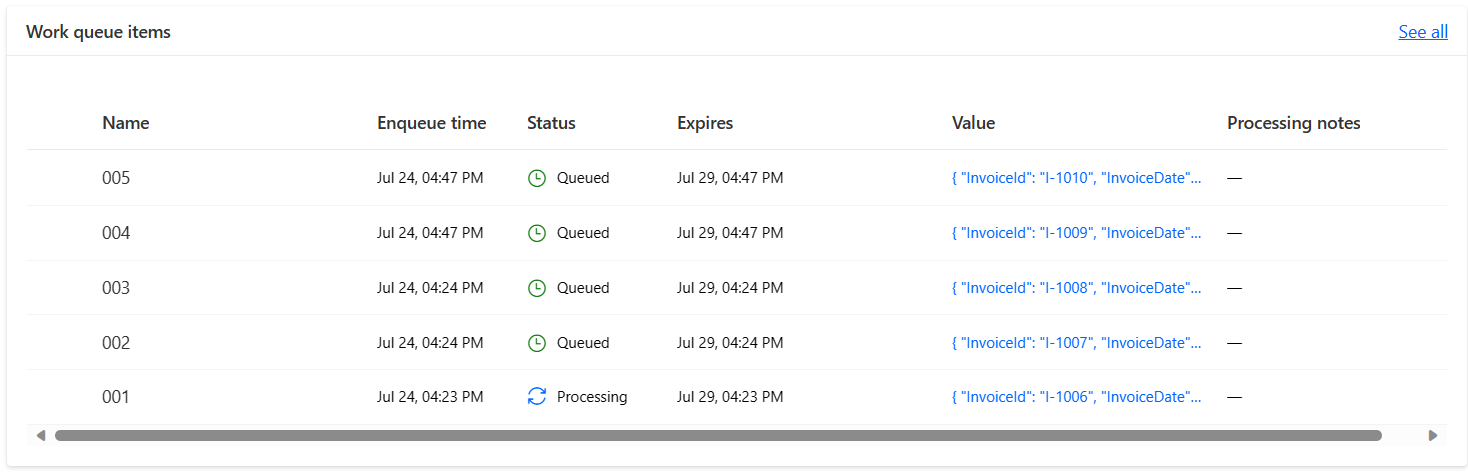Click the Queued clock icon for item 005
1468x472 pixels.
coord(537,178)
